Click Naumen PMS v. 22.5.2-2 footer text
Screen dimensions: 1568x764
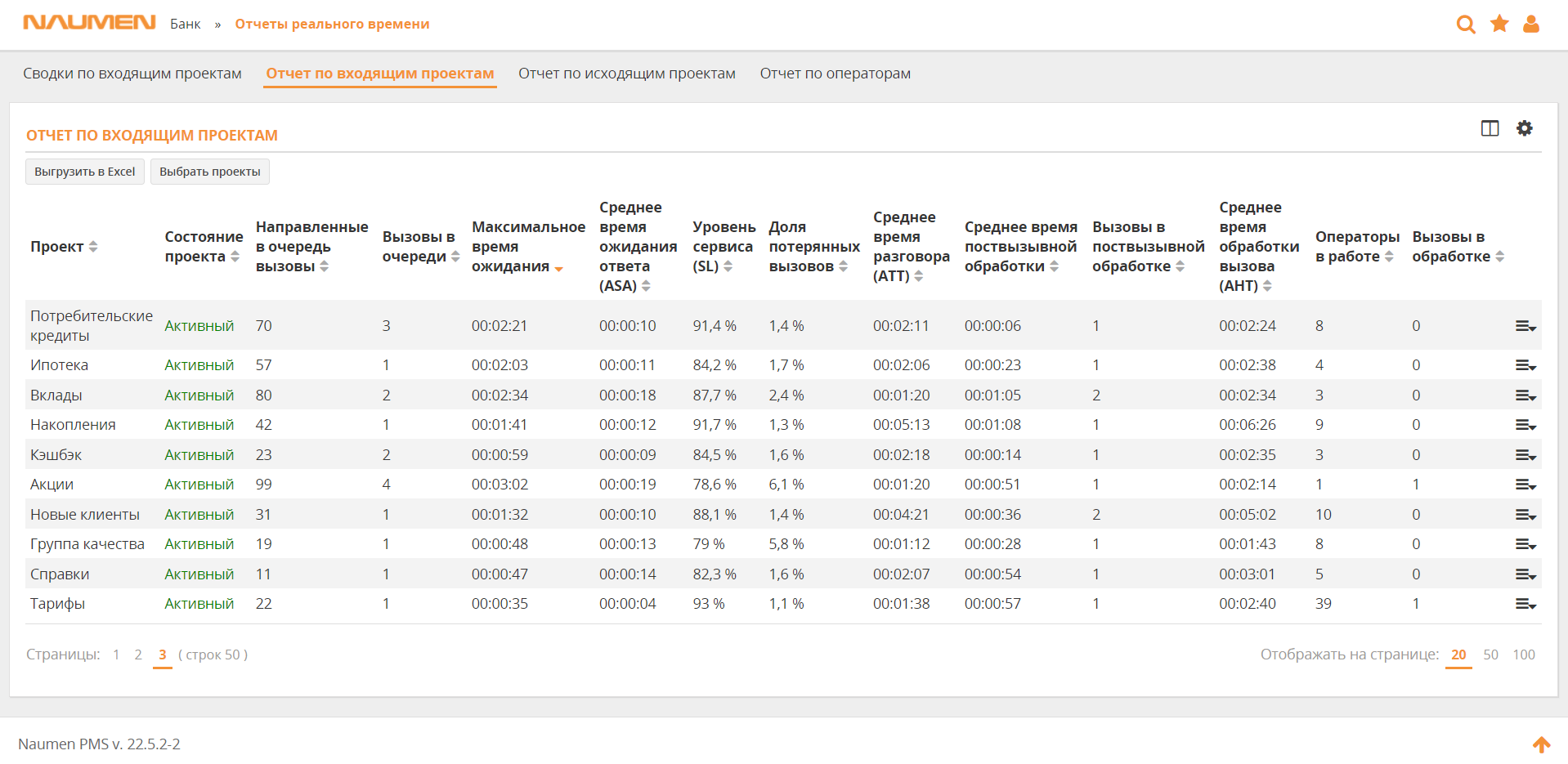[99, 744]
